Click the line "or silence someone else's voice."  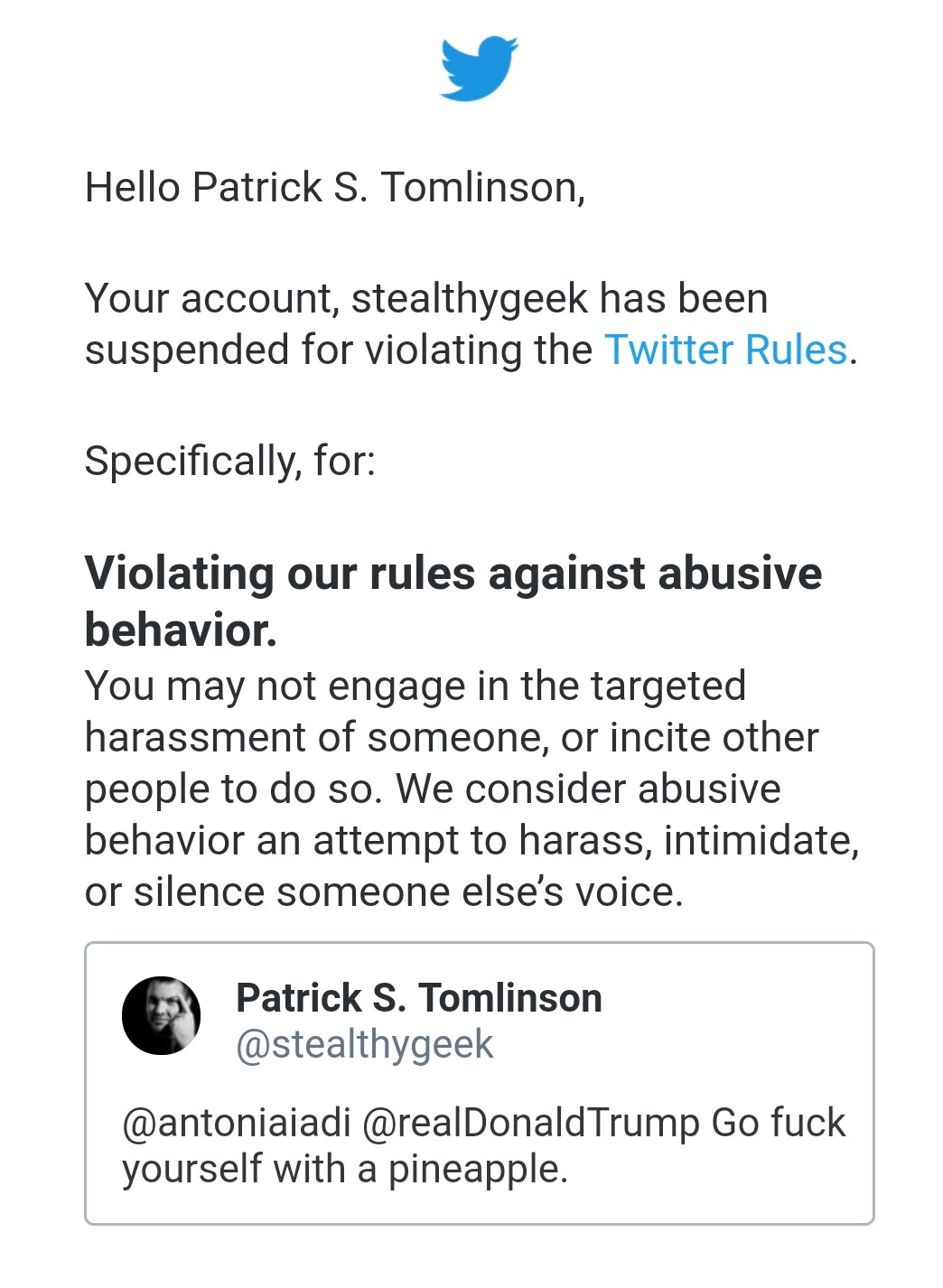tap(384, 891)
